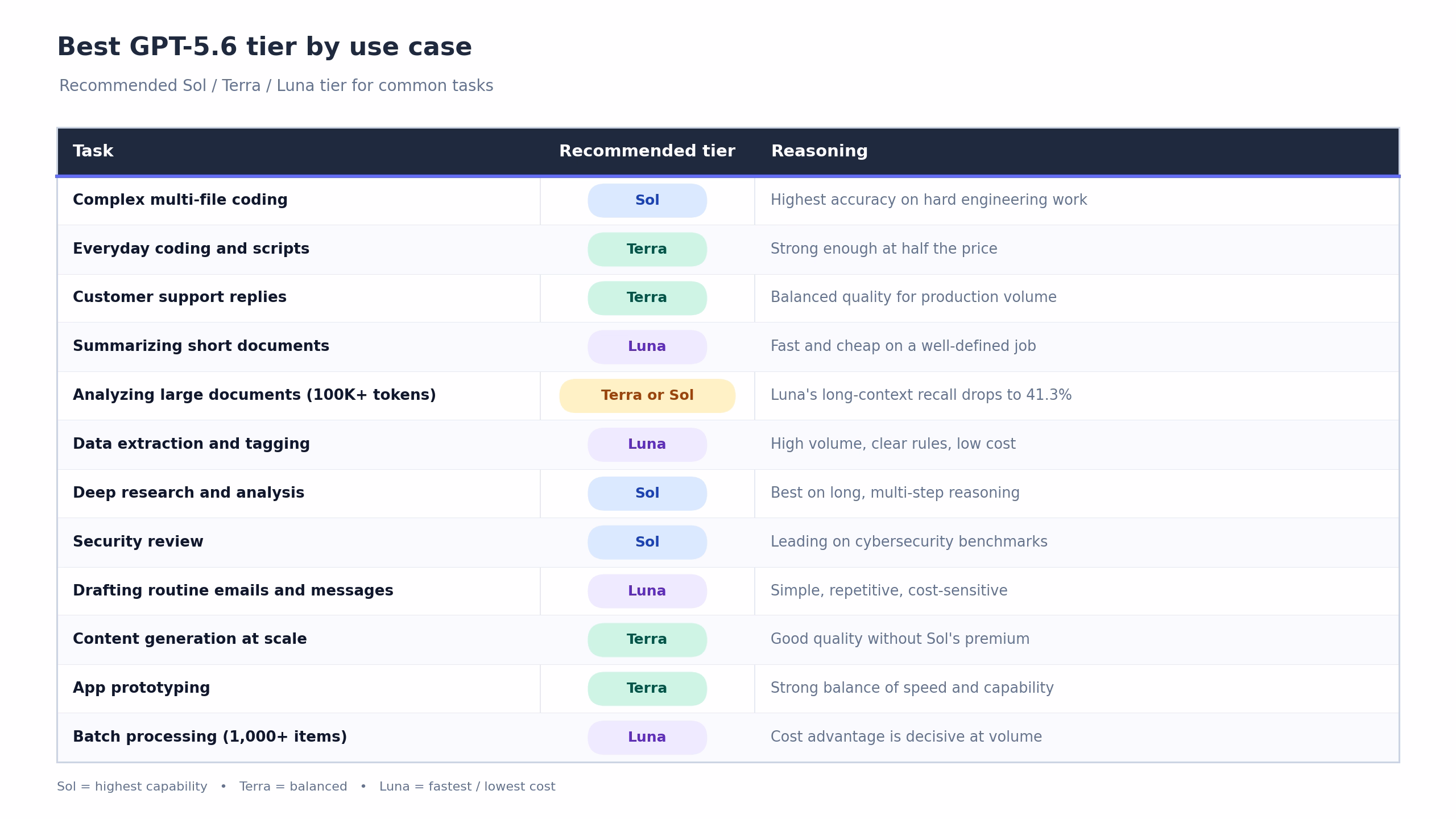Image resolution: width=1456 pixels, height=819 pixels.
Task: Select 'Luna's long-context recall drops to 41.3%' text
Action: click(921, 395)
